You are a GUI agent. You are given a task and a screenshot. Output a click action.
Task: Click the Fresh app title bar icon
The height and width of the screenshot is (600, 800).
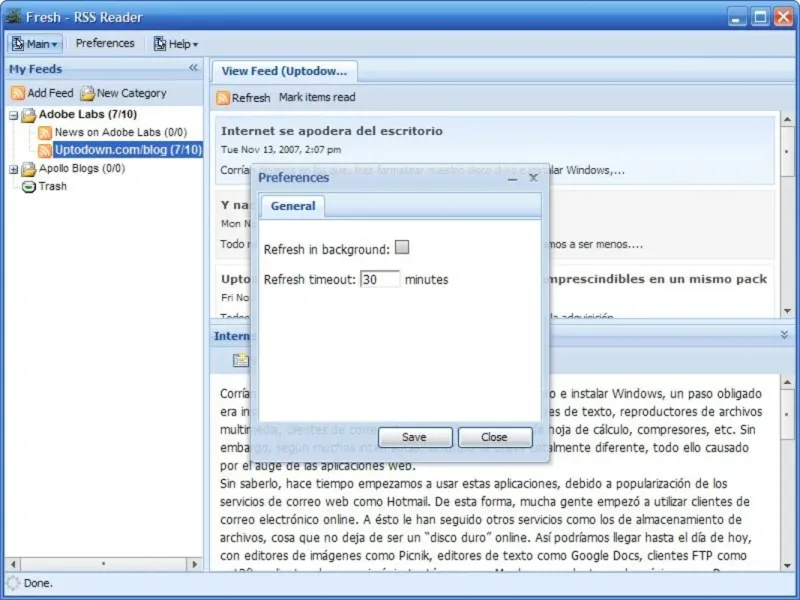[x=13, y=16]
